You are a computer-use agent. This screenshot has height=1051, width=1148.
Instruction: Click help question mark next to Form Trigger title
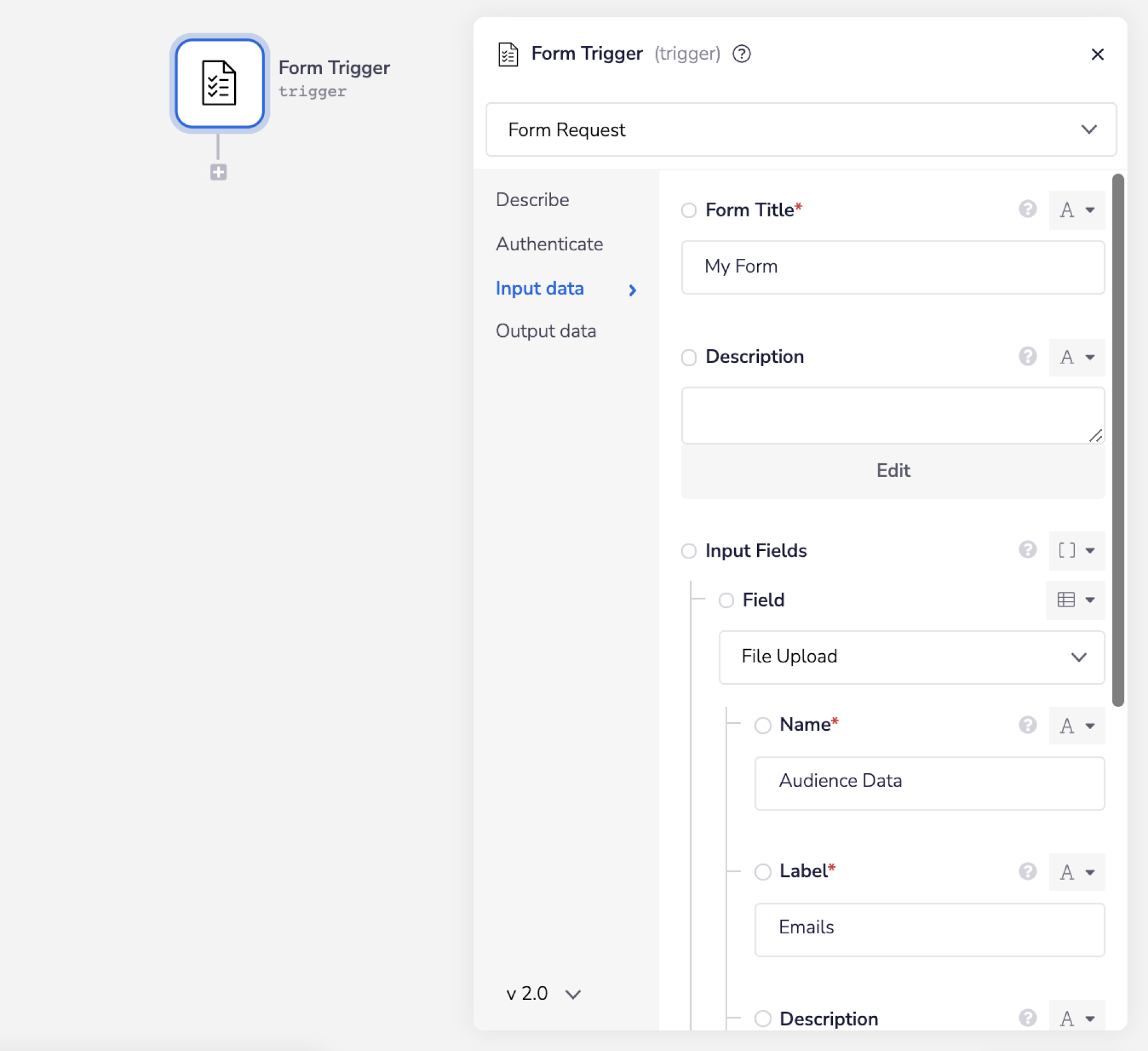tap(742, 54)
